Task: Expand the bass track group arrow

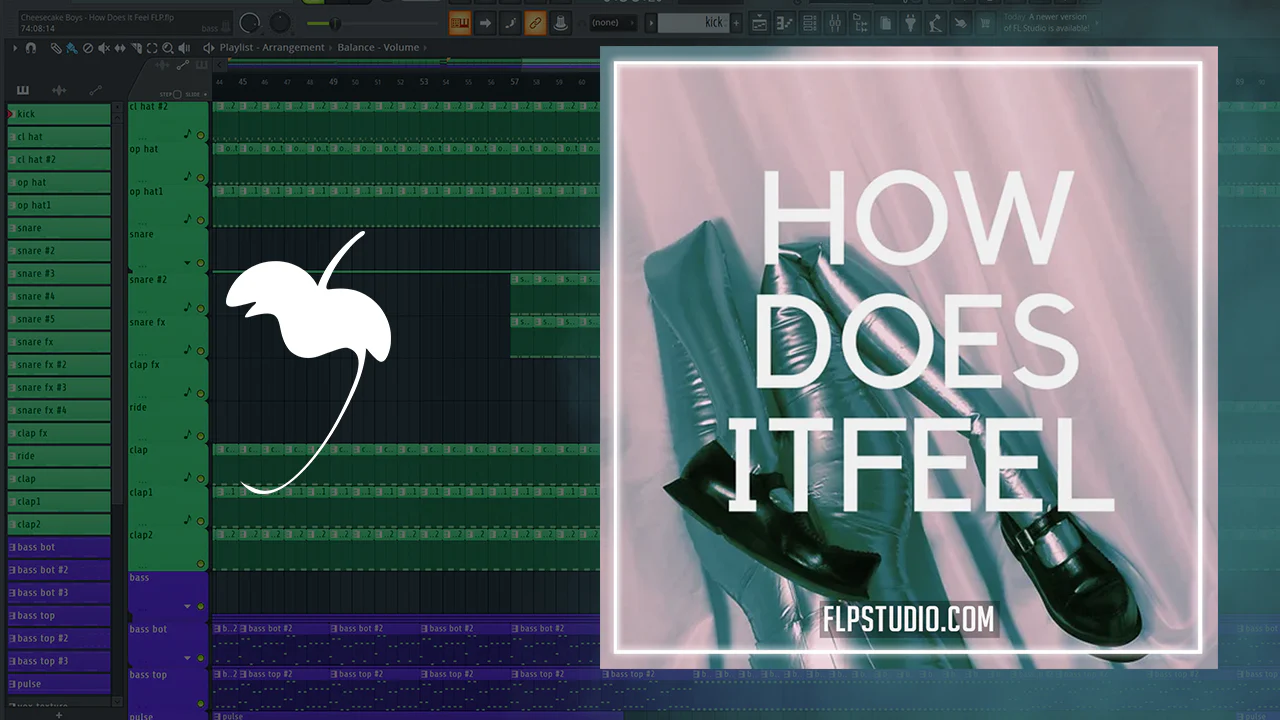Action: 187,607
